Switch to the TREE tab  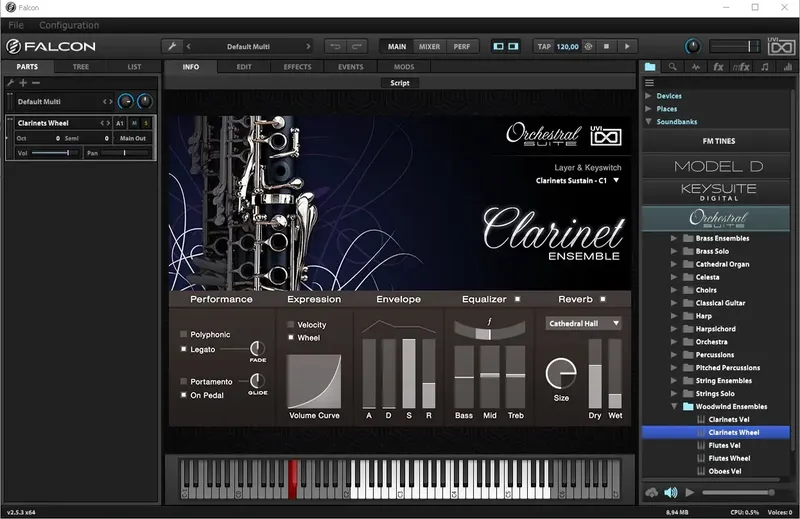tap(81, 67)
